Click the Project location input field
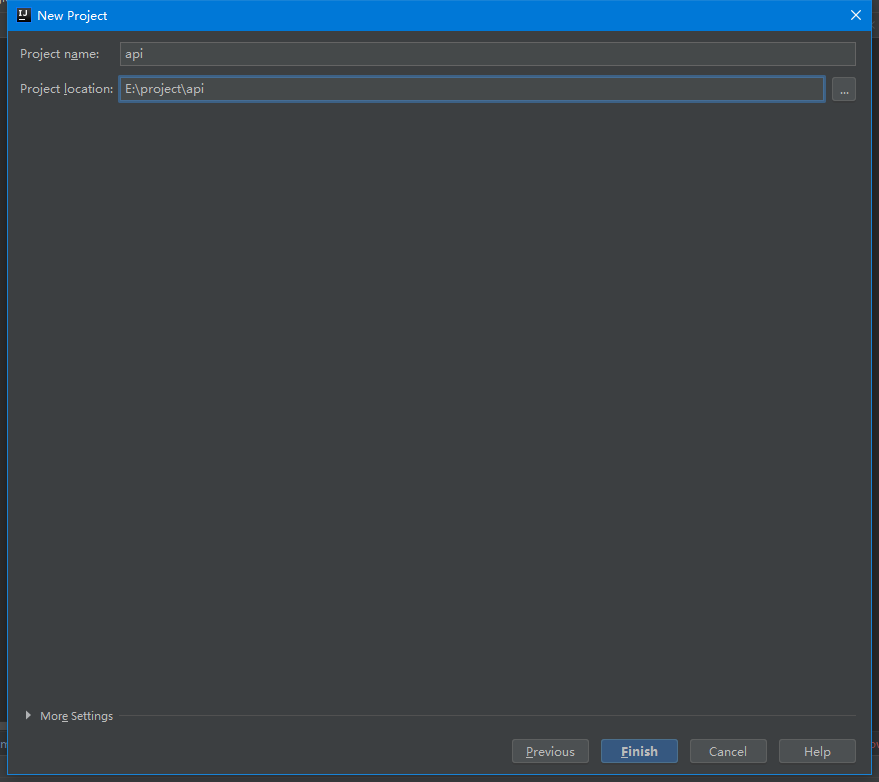 (x=471, y=89)
